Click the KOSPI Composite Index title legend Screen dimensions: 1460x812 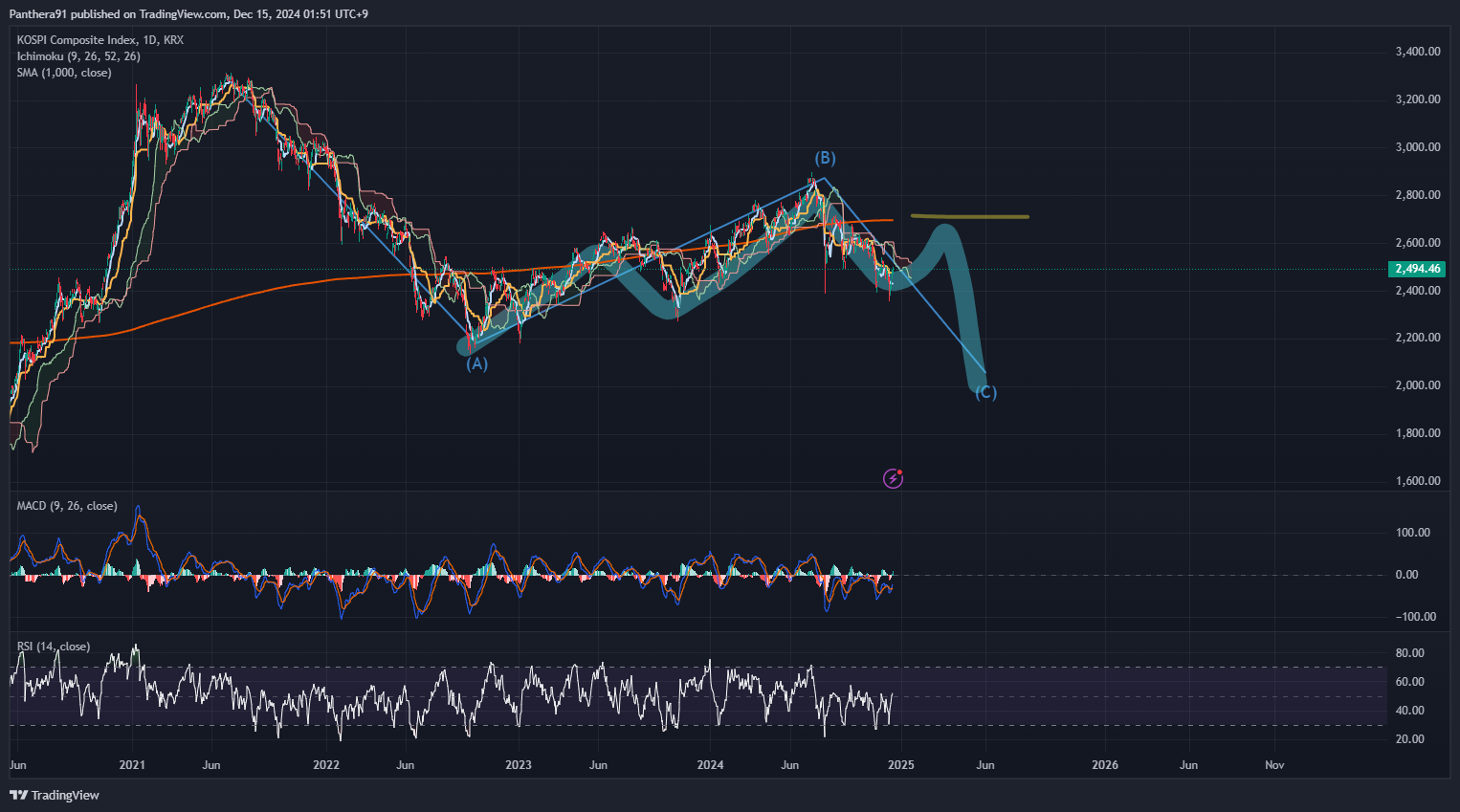point(100,40)
